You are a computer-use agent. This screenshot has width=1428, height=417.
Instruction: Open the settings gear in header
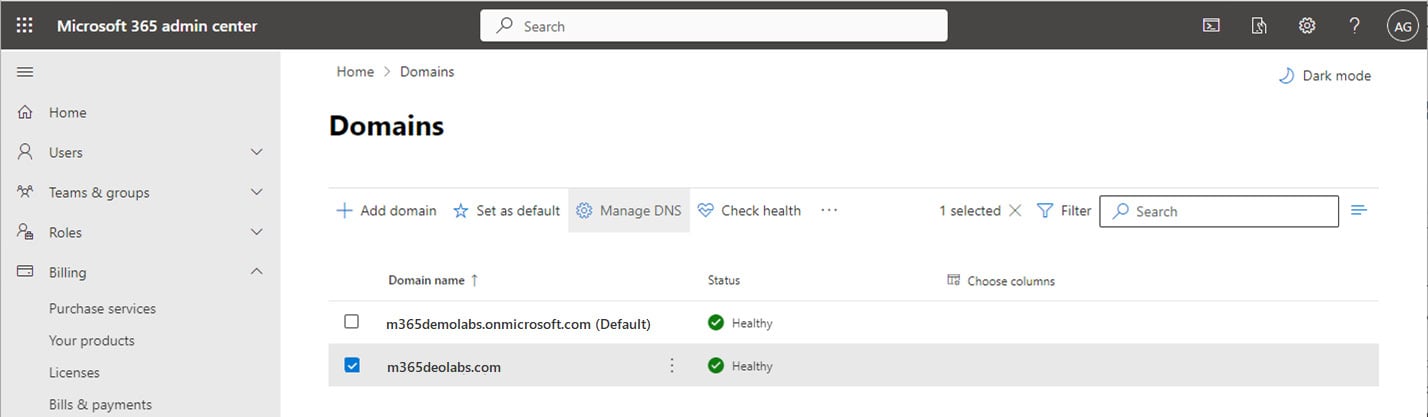pos(1307,26)
